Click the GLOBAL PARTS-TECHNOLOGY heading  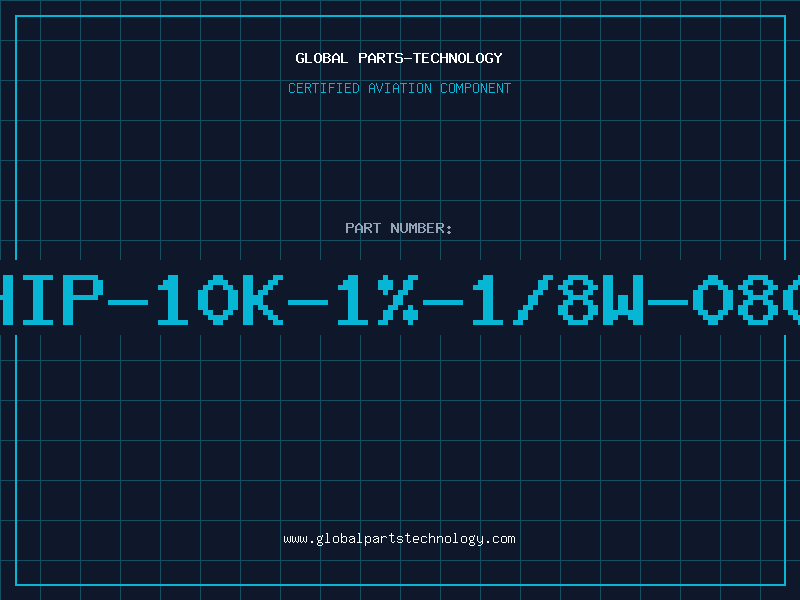(399, 58)
